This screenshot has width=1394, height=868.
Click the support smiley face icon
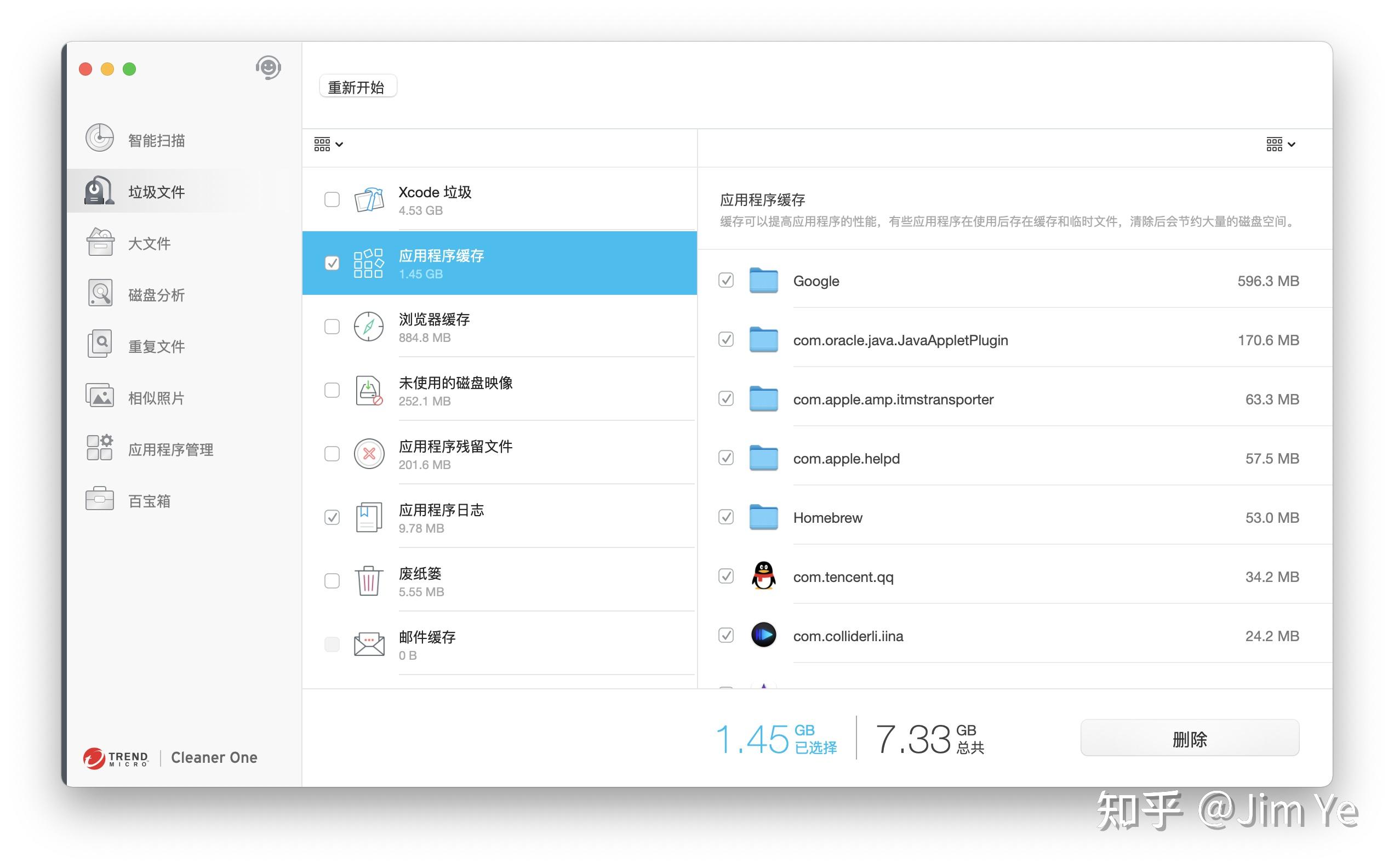point(268,68)
